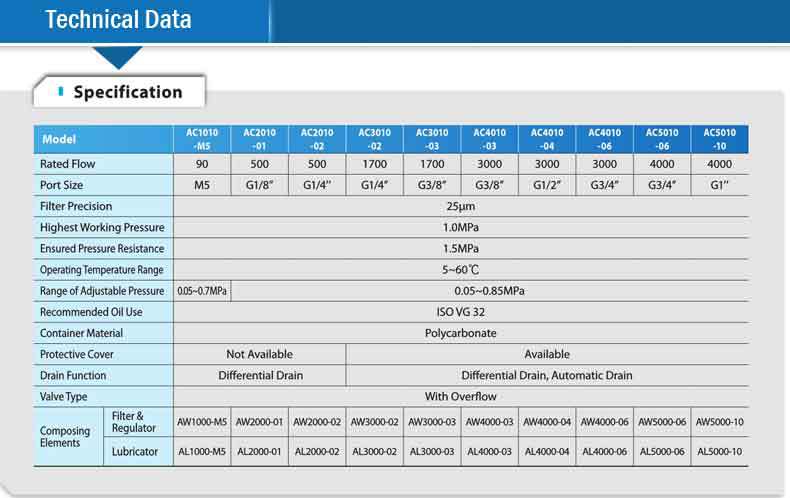This screenshot has height=498, width=790.
Task: Select the 25µm filter precision value
Action: tap(461, 206)
